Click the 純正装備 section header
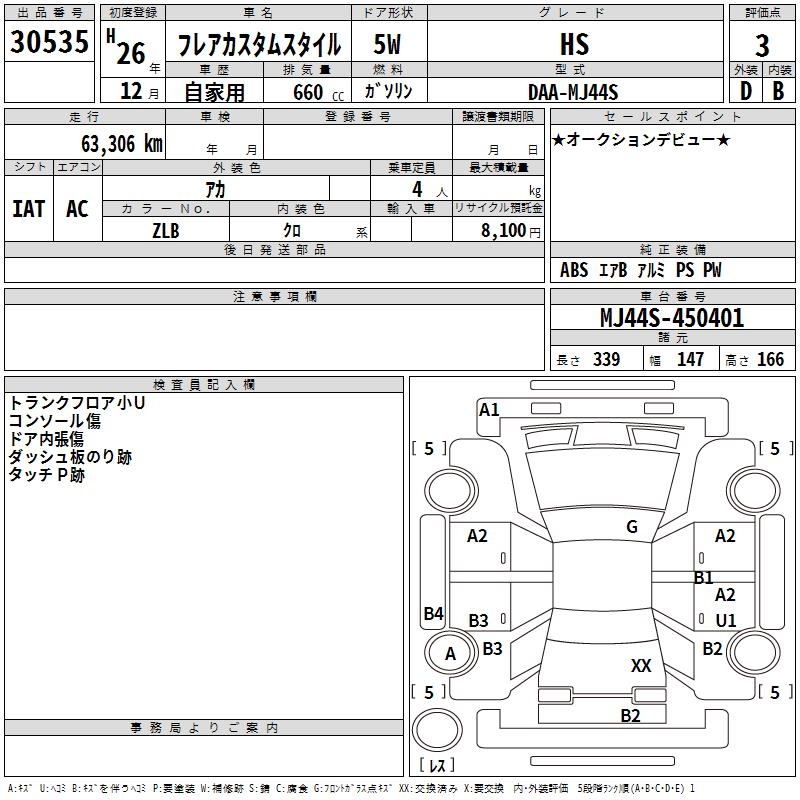 672,249
